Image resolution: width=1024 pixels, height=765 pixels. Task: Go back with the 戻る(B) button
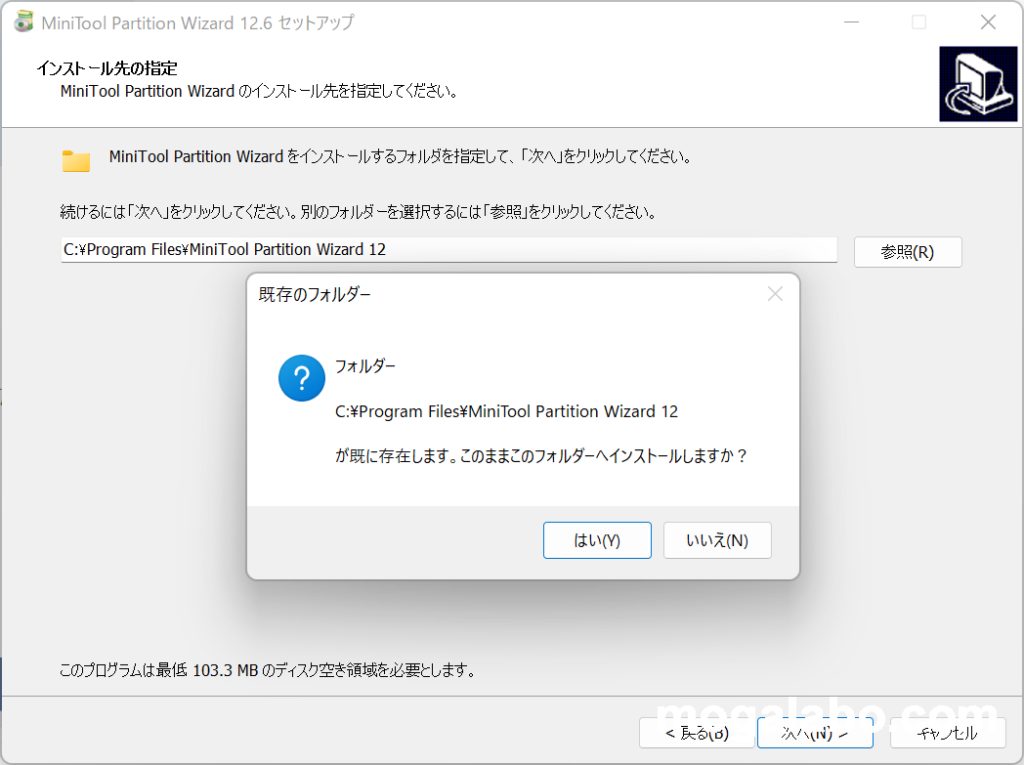tap(697, 733)
